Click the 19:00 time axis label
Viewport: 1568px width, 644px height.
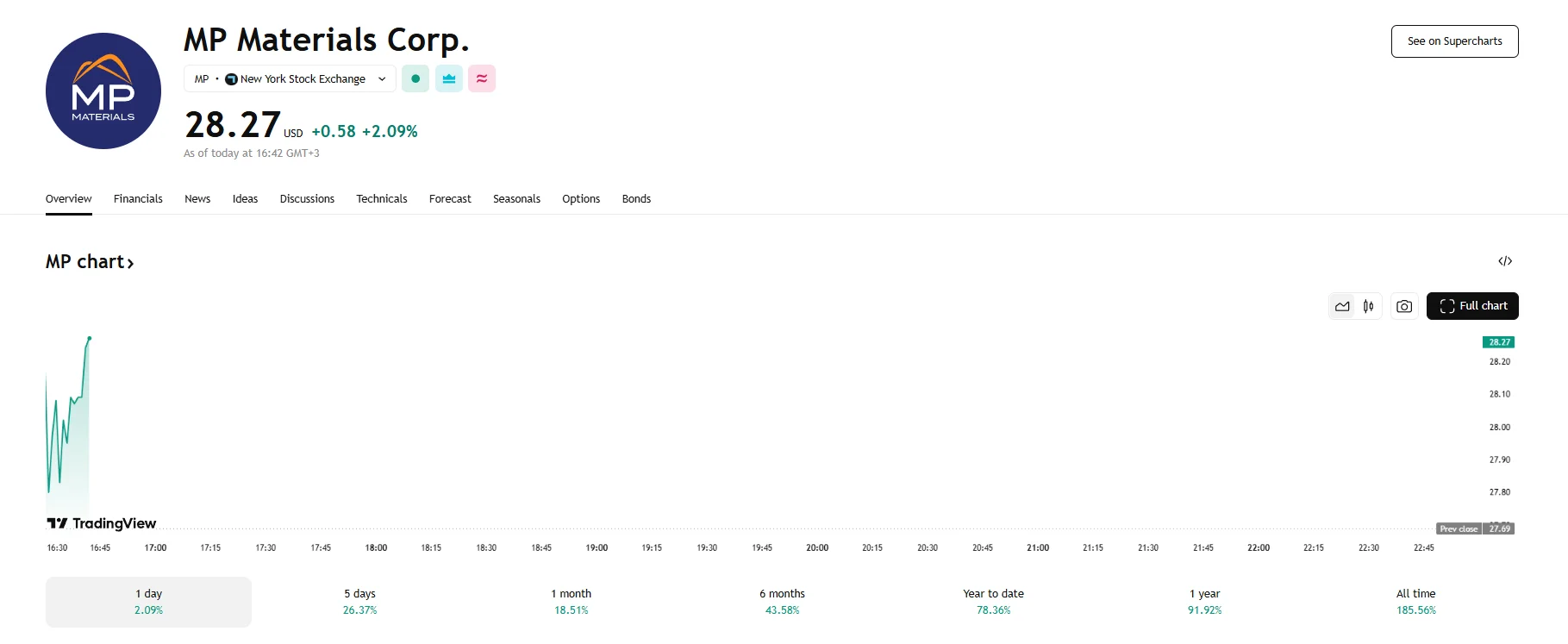pyautogui.click(x=597, y=547)
